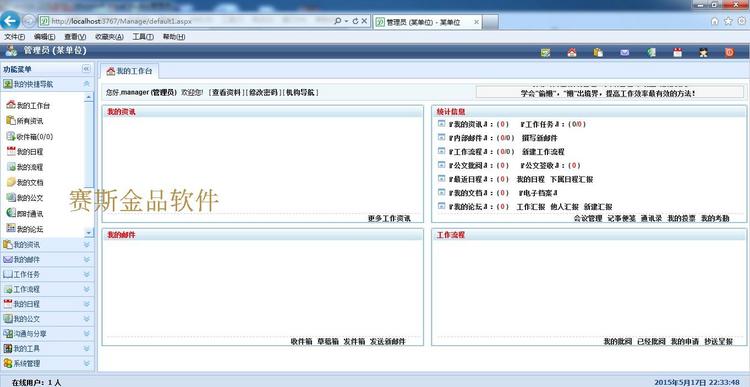Image resolution: width=750 pixels, height=387 pixels.
Task: Expand the 我的邮件 accordion panel in sidebar
Action: tap(47, 259)
